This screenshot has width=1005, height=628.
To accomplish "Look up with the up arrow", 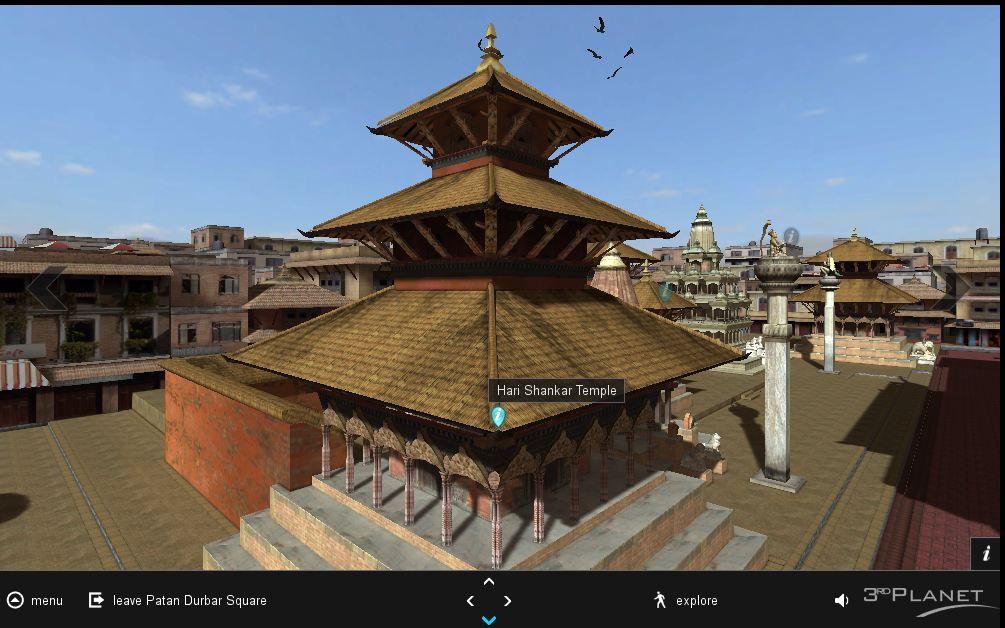I will coord(489,582).
